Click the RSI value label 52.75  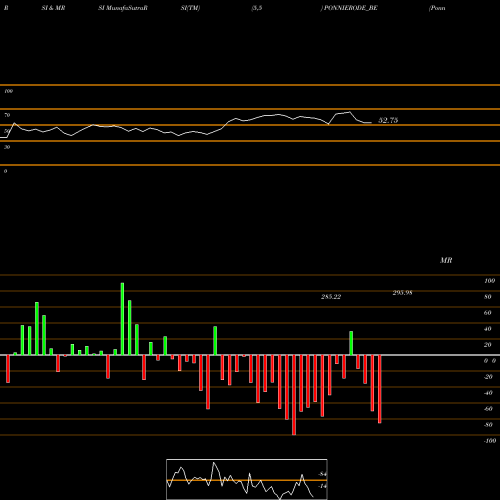point(388,120)
